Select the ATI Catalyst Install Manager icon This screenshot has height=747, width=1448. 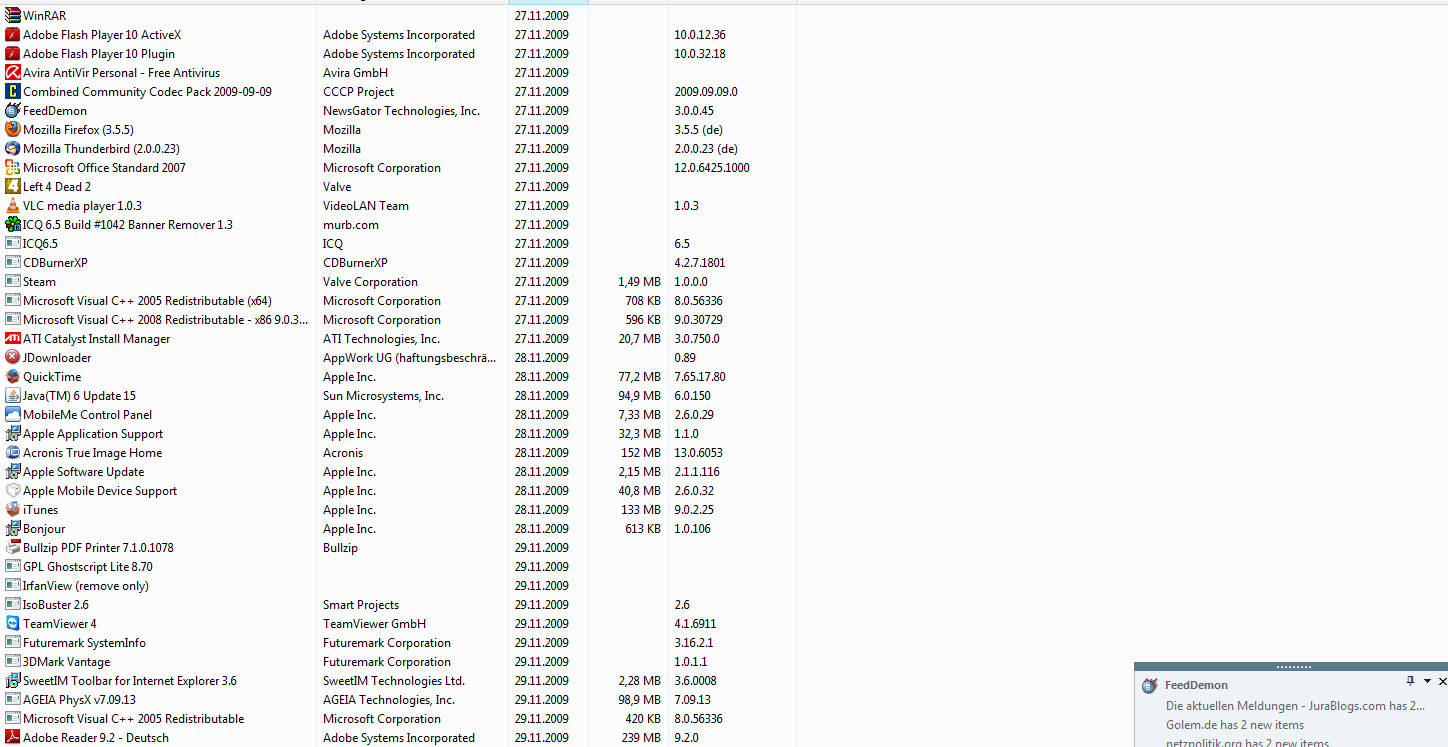click(12, 339)
